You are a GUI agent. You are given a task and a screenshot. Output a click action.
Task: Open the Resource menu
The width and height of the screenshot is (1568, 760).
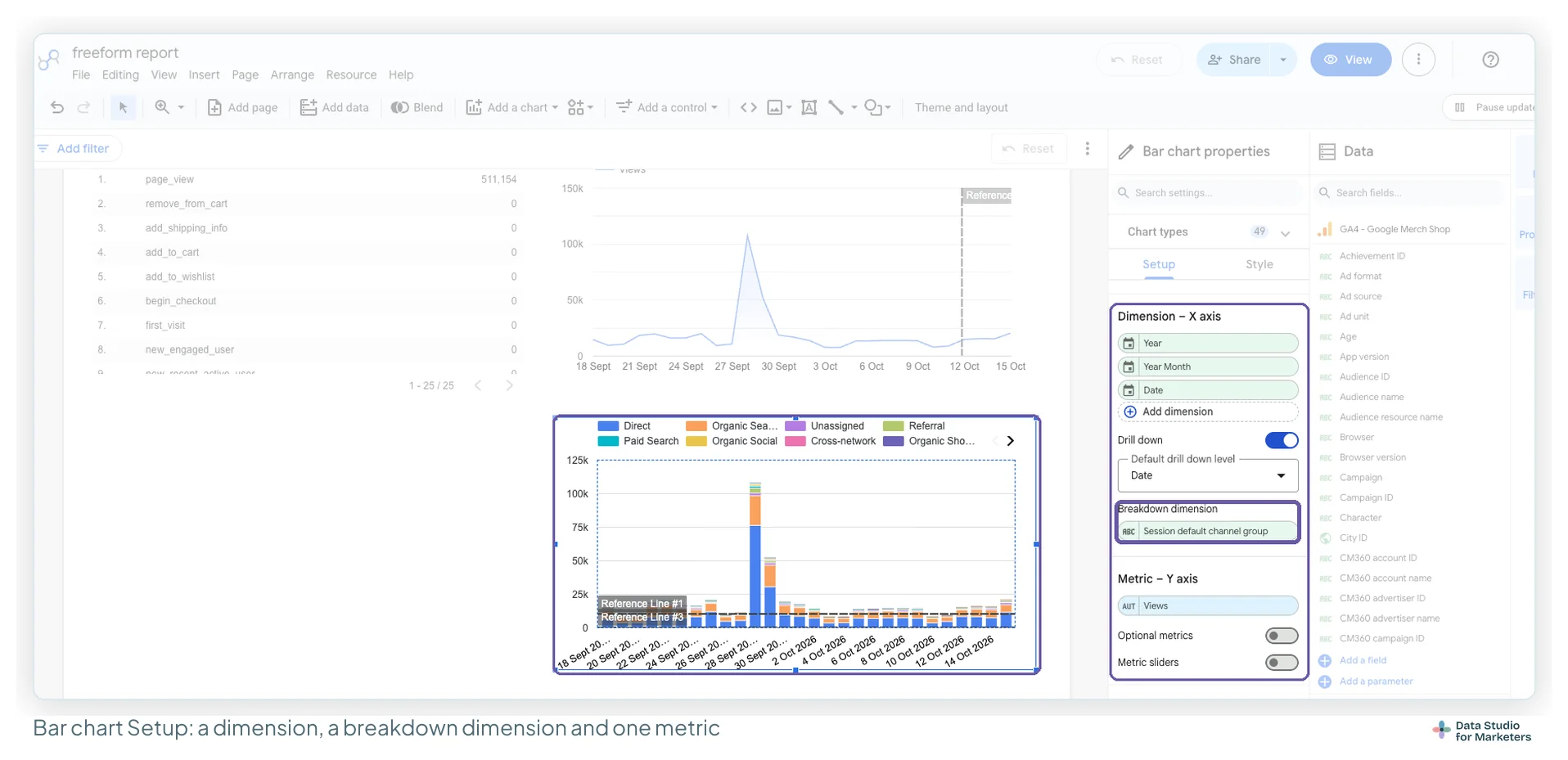351,74
